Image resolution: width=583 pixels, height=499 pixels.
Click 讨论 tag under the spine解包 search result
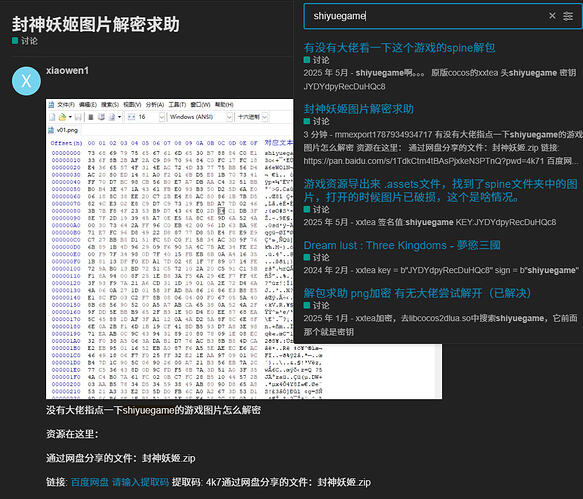pyautogui.click(x=316, y=60)
